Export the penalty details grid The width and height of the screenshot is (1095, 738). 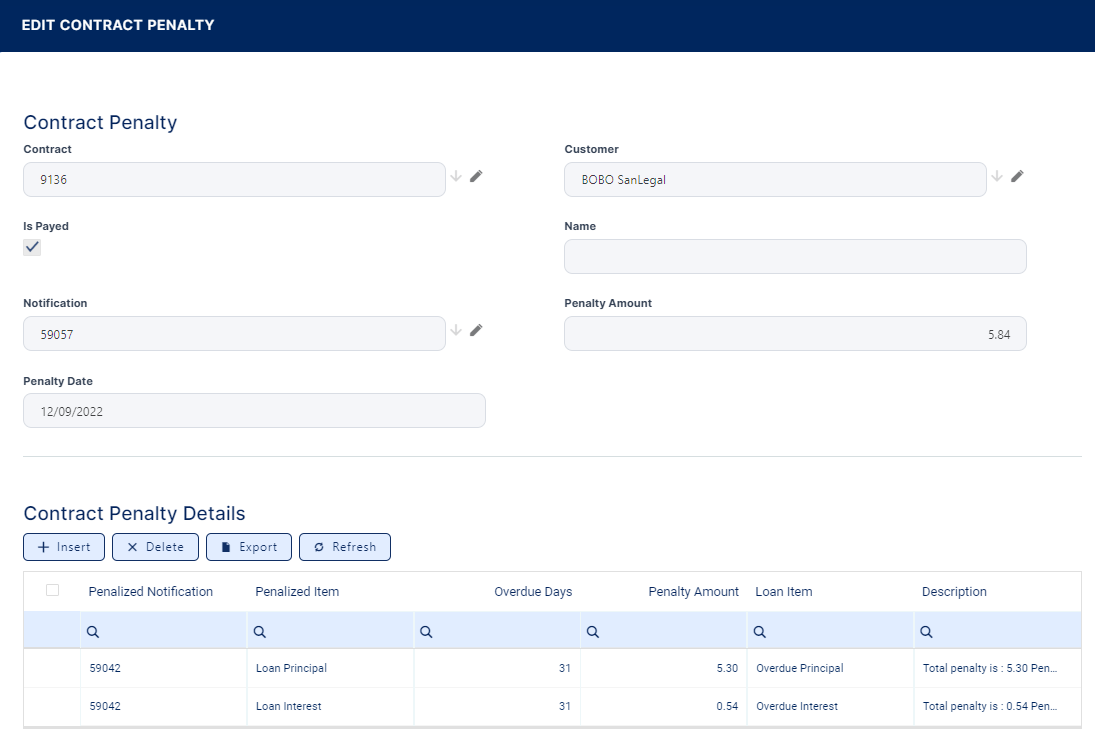coord(249,547)
